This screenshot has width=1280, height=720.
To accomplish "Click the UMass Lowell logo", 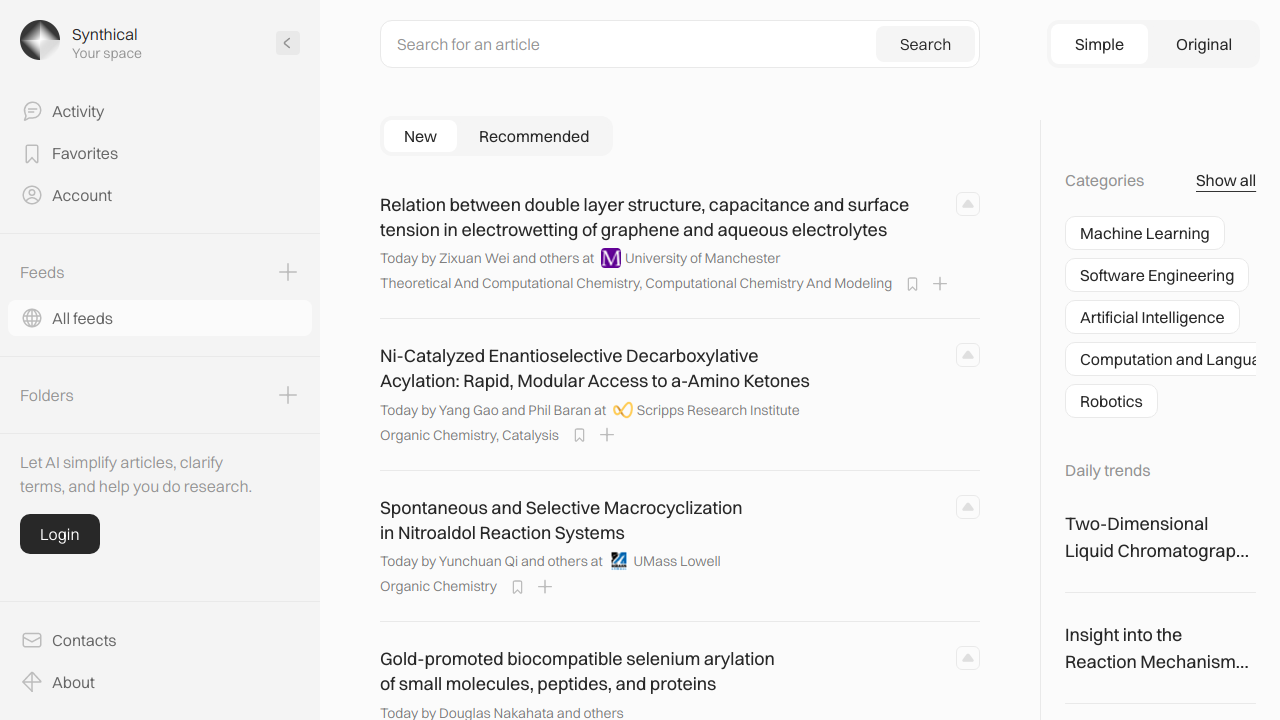I will pyautogui.click(x=619, y=561).
